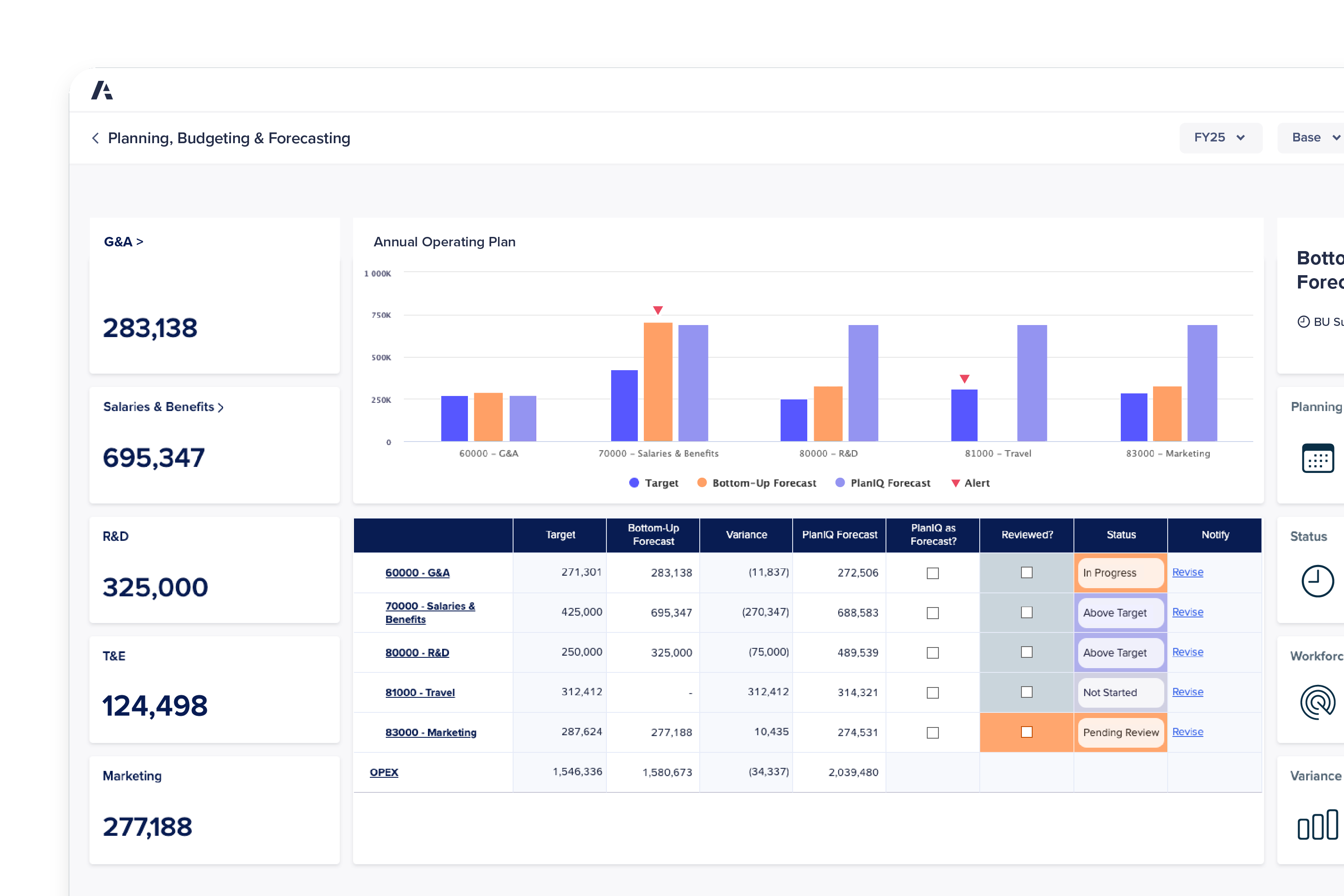
Task: Open the In Progress status for G&A
Action: pyautogui.click(x=1120, y=573)
